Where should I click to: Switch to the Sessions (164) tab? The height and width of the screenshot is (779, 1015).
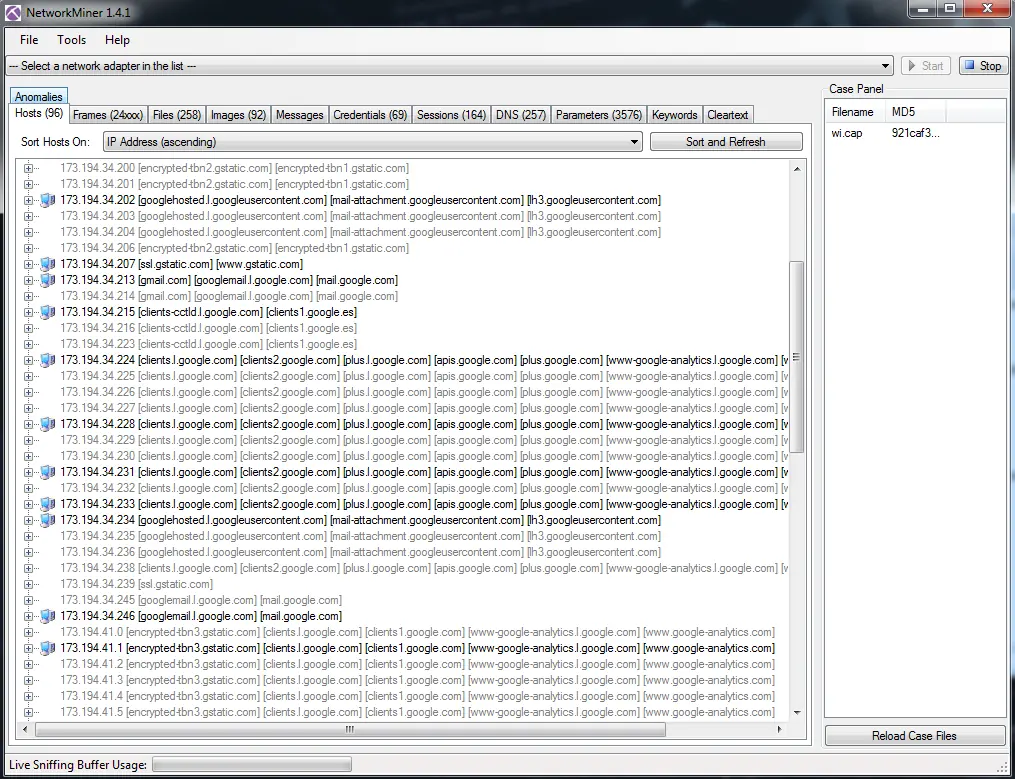pos(451,115)
